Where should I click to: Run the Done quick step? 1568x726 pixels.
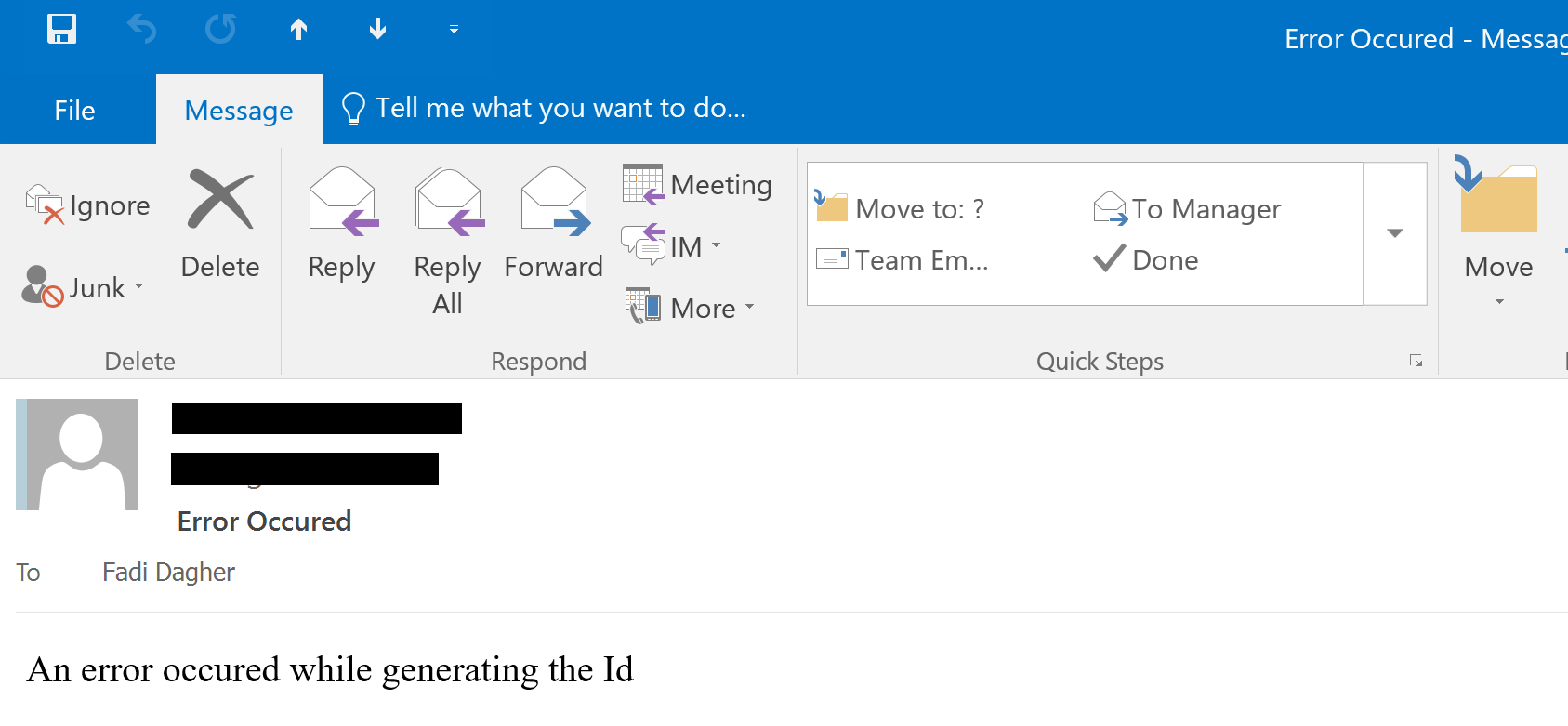click(1146, 260)
